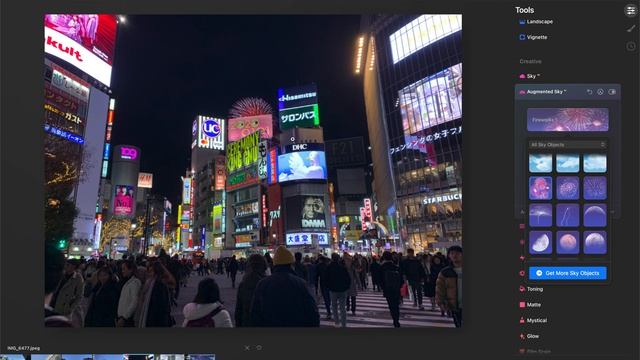
Task: Select the middle cloud sky object thumbnail
Action: [568, 163]
